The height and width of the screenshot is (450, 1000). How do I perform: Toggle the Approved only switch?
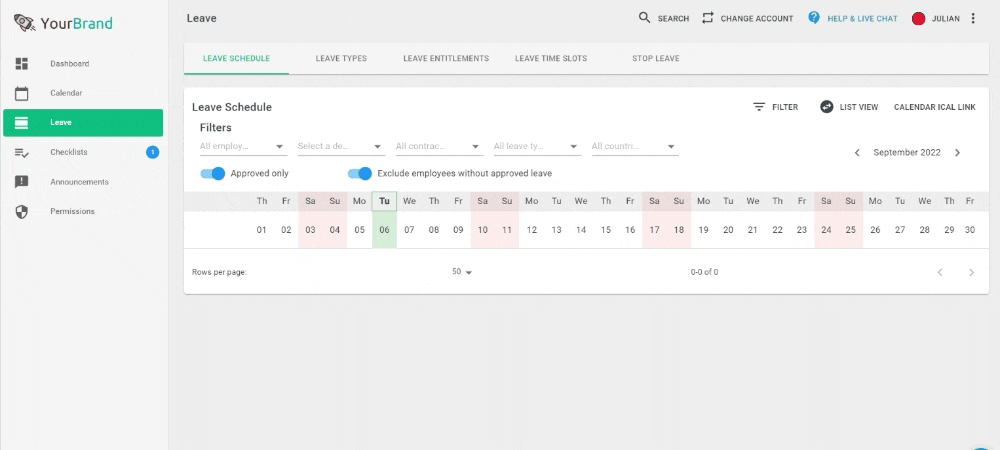point(213,173)
